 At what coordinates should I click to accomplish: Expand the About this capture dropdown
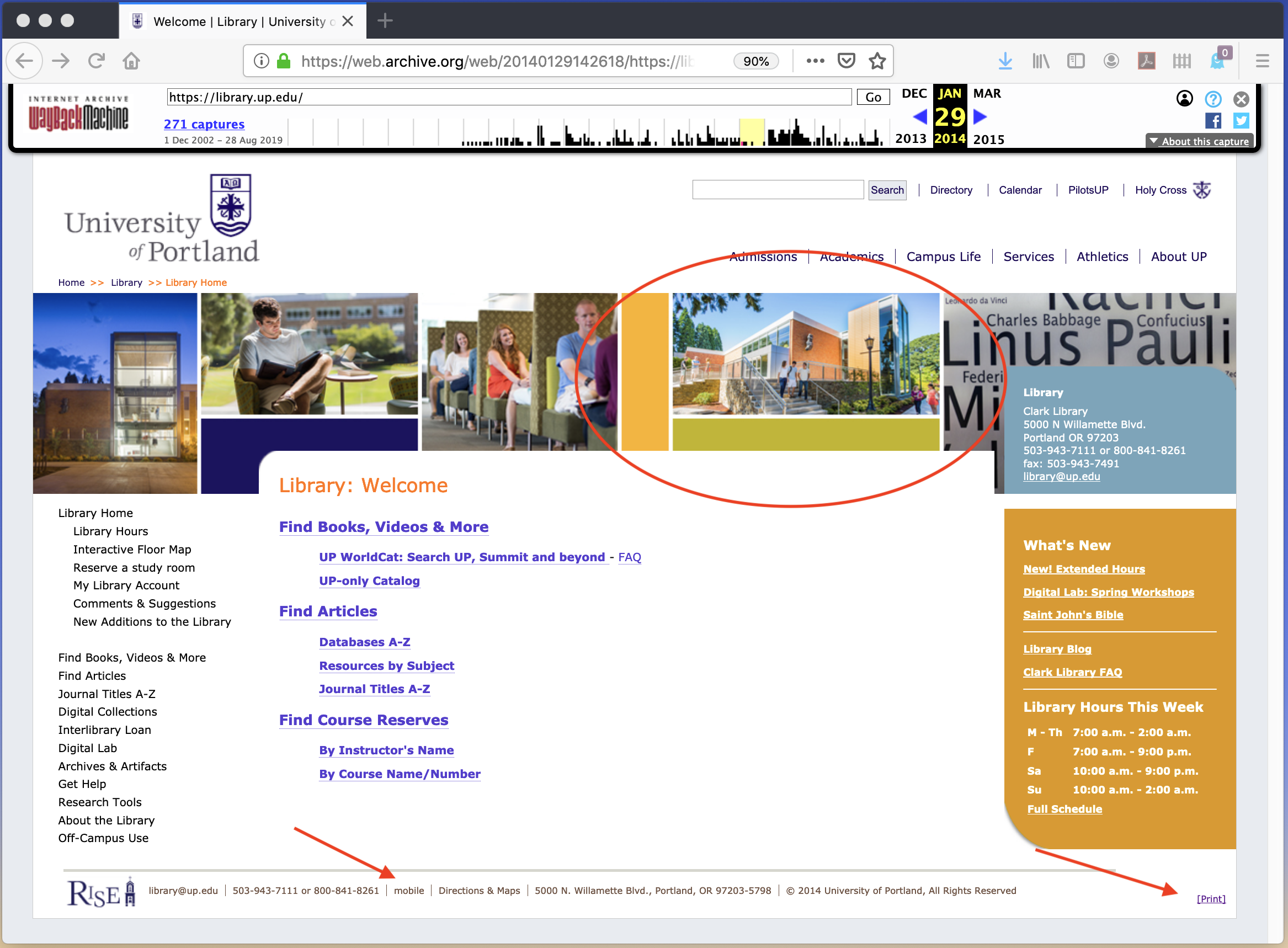[1199, 141]
